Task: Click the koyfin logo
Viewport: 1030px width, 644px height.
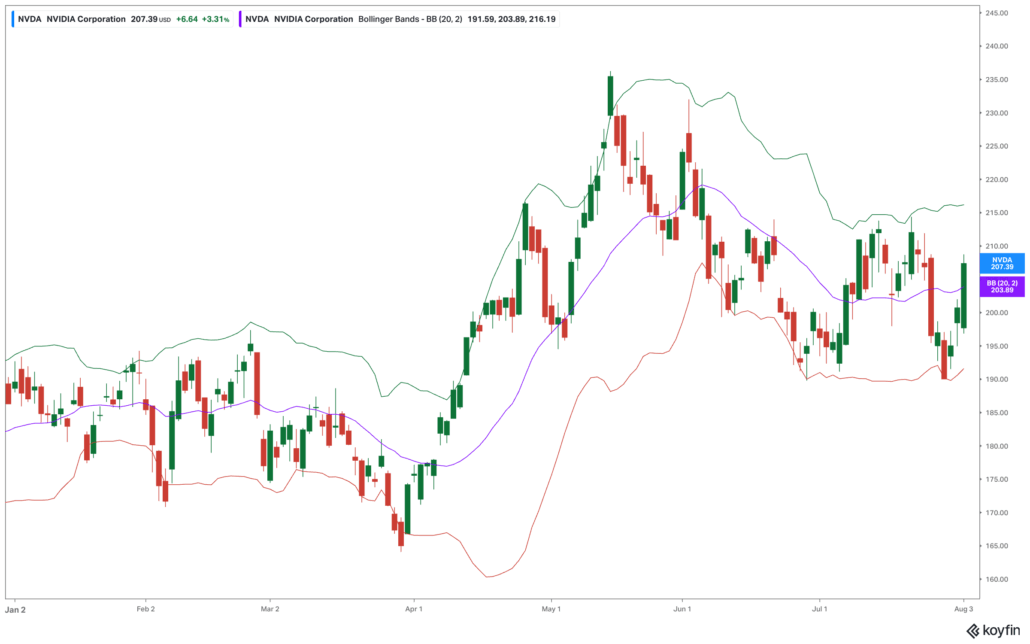Action: (x=993, y=631)
